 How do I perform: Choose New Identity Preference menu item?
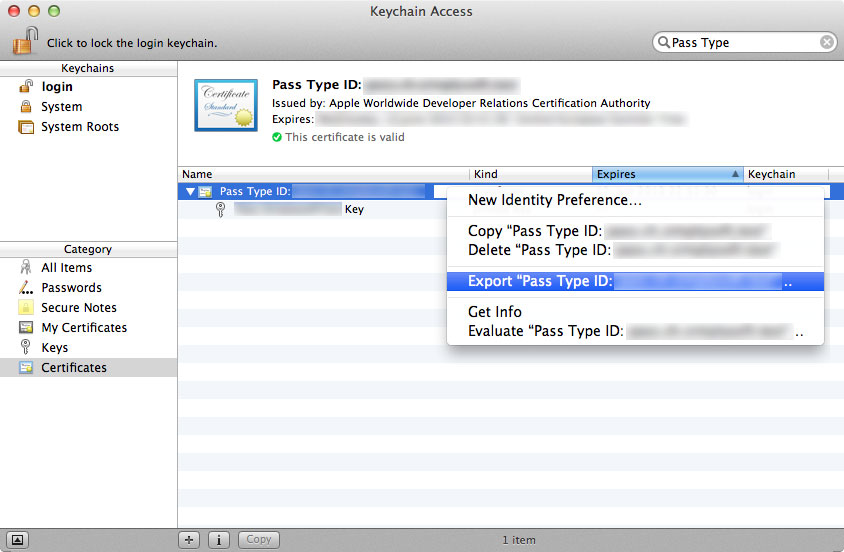pyautogui.click(x=635, y=200)
